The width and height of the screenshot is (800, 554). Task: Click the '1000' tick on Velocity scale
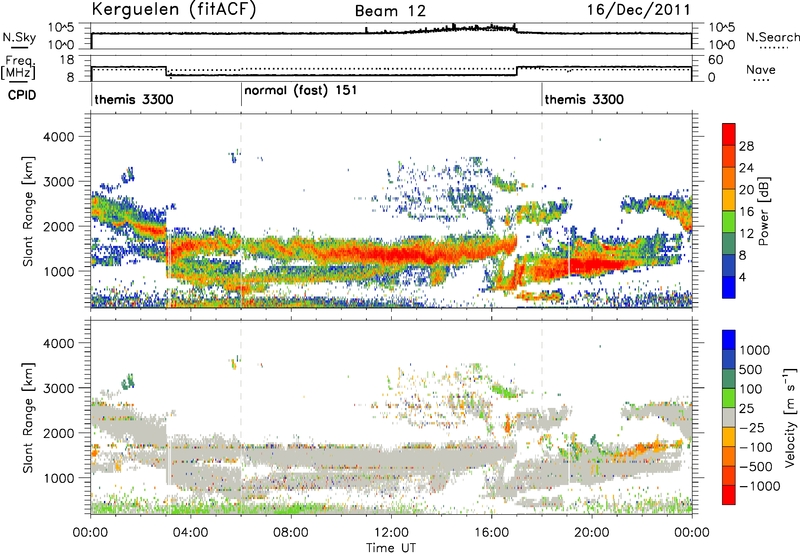click(755, 350)
